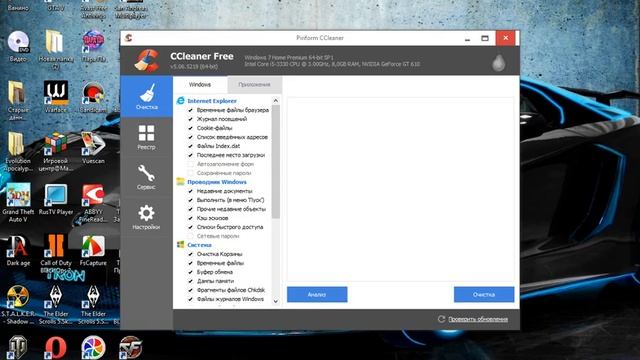Click the empty results panel in CCleaner

pos(400,189)
